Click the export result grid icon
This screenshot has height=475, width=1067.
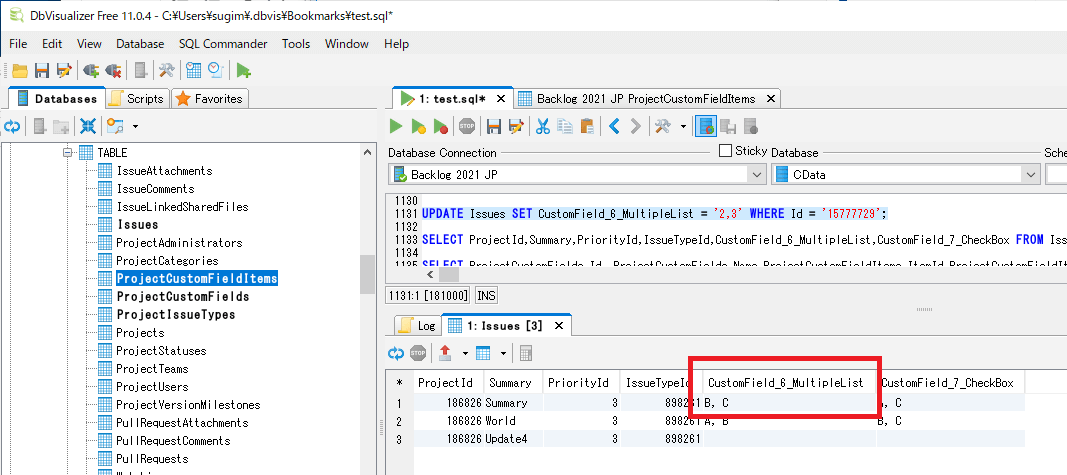click(x=444, y=353)
